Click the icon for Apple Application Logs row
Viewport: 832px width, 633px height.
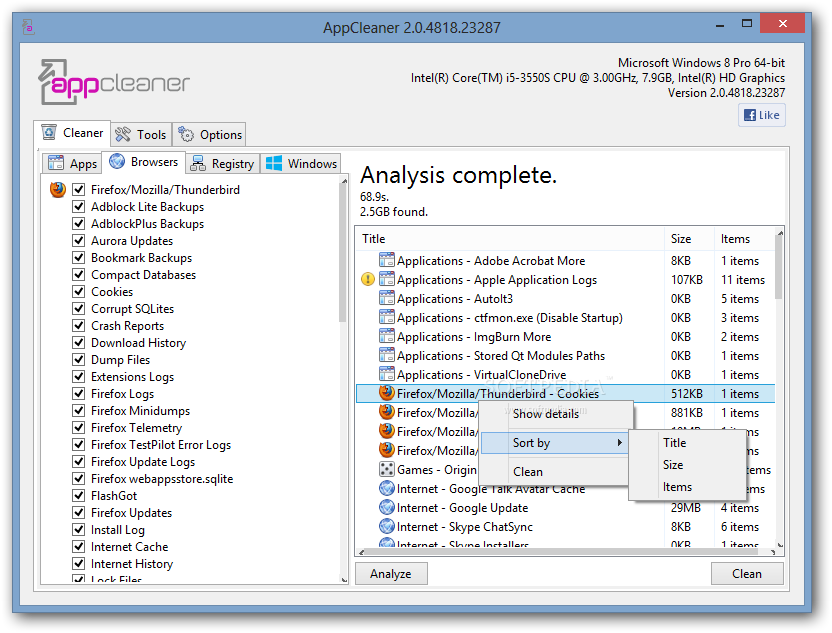pos(387,279)
